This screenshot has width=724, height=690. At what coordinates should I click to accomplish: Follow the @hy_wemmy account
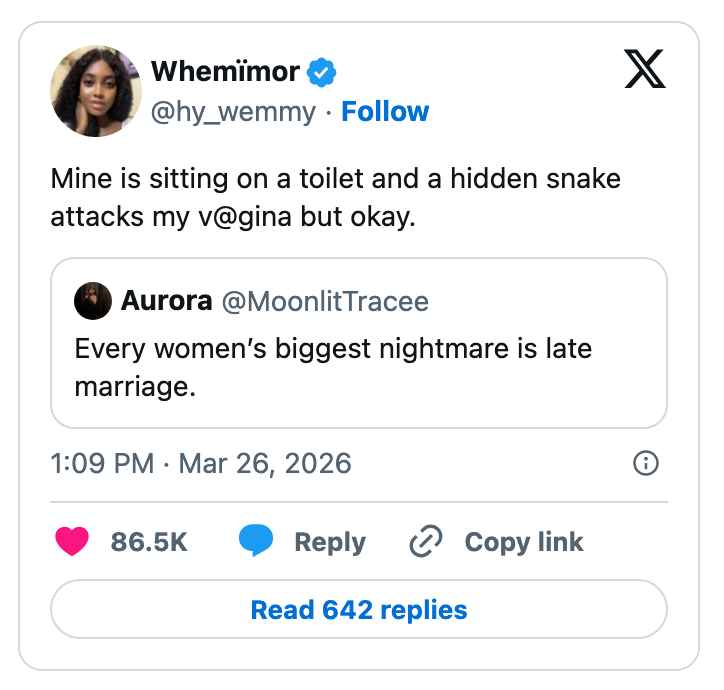385,112
